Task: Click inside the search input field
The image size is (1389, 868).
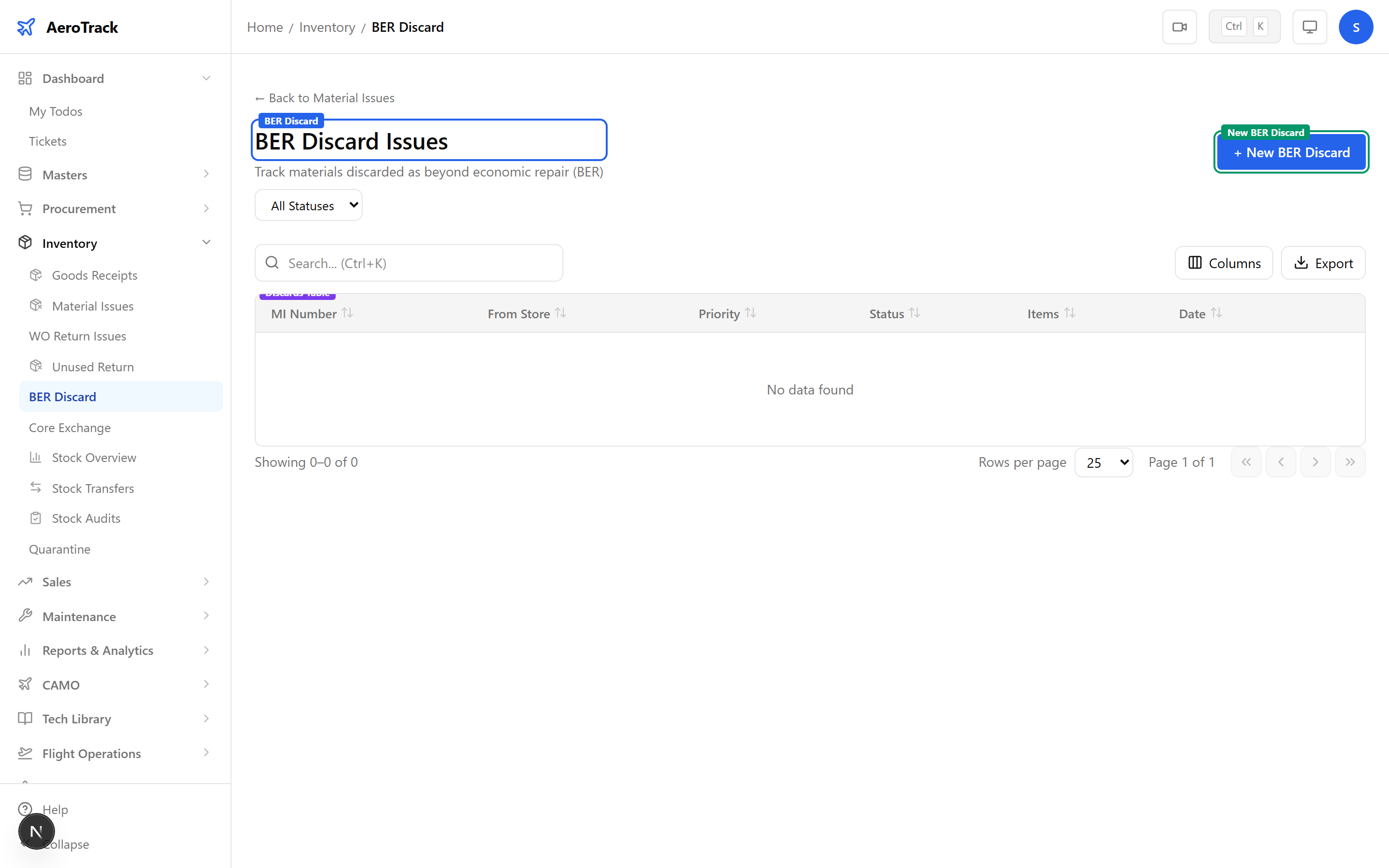Action: click(x=408, y=262)
